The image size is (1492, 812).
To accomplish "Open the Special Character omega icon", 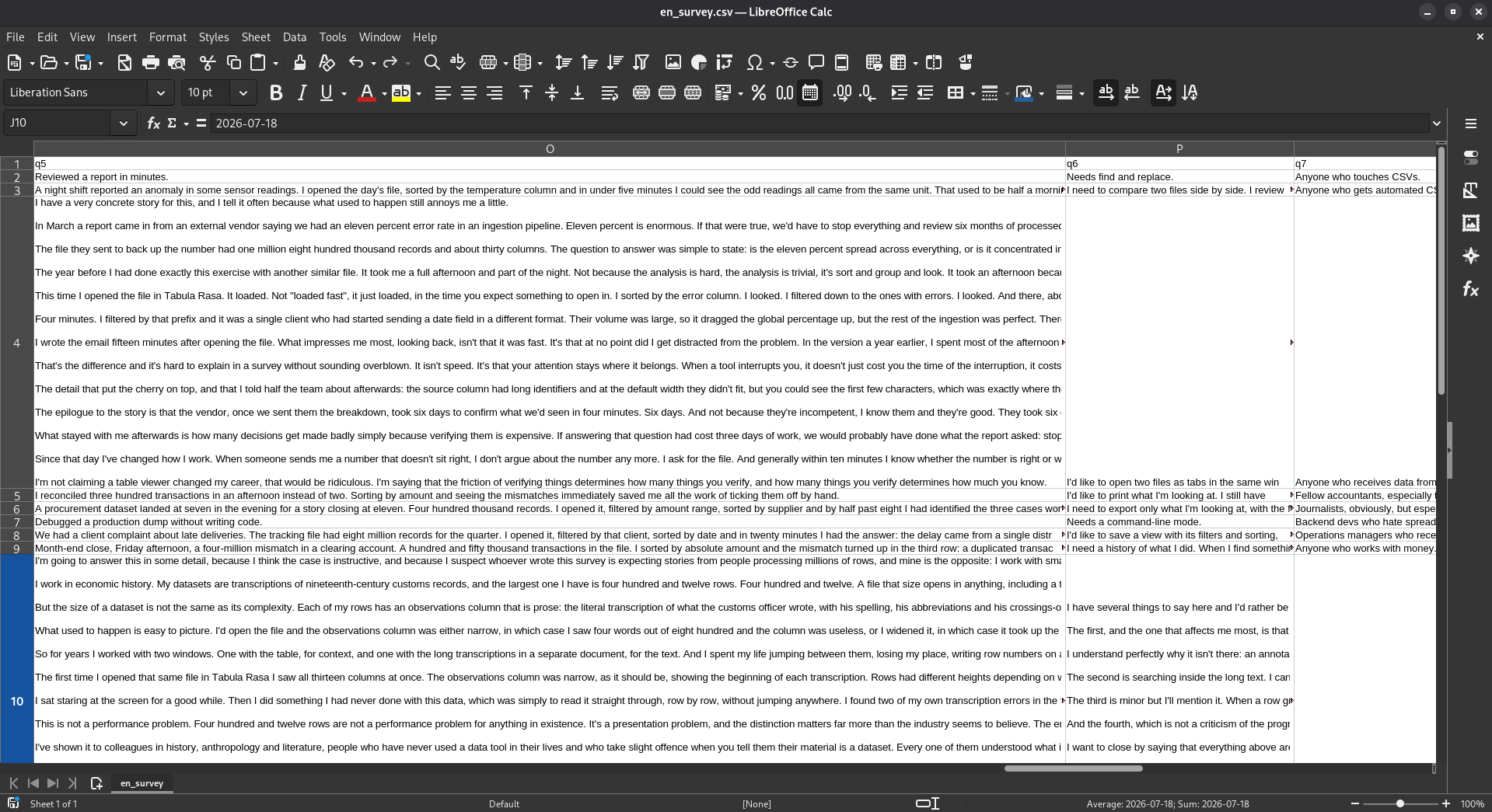I will click(754, 62).
